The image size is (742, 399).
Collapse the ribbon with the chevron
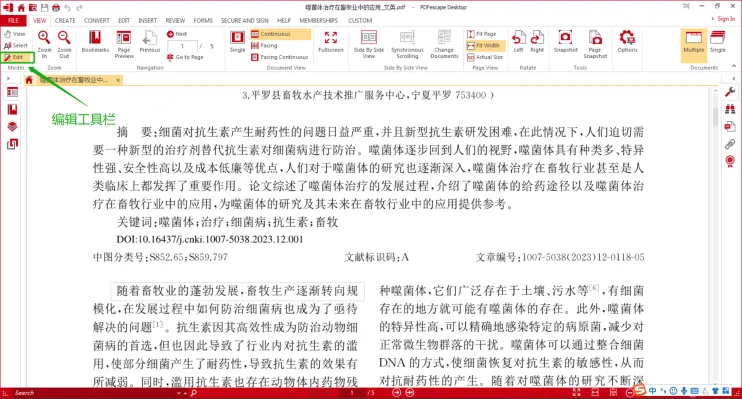point(734,66)
